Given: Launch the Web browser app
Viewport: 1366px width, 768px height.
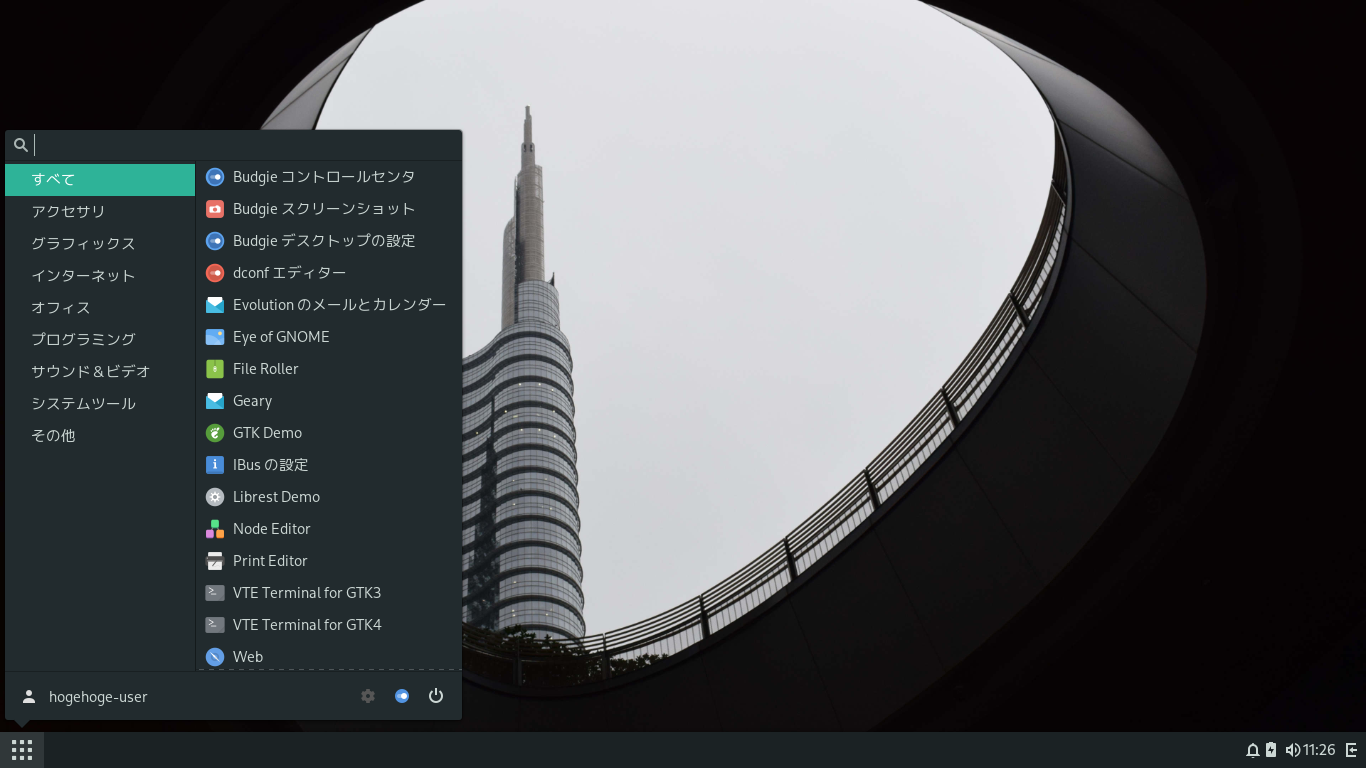Looking at the screenshot, I should click(328, 657).
